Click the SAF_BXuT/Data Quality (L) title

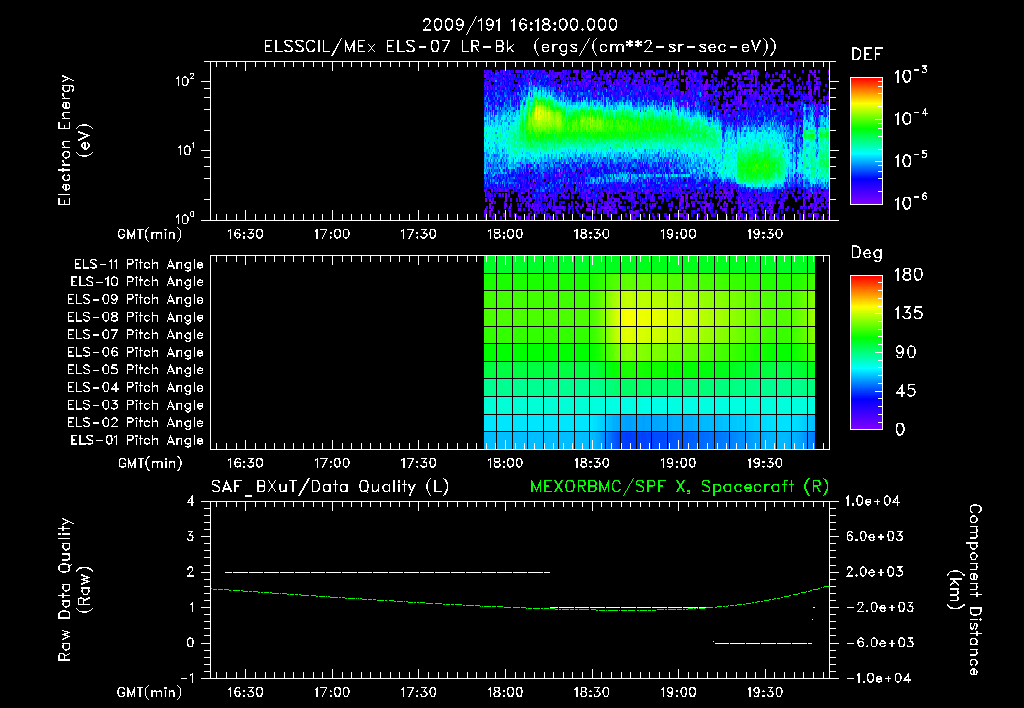(330, 487)
